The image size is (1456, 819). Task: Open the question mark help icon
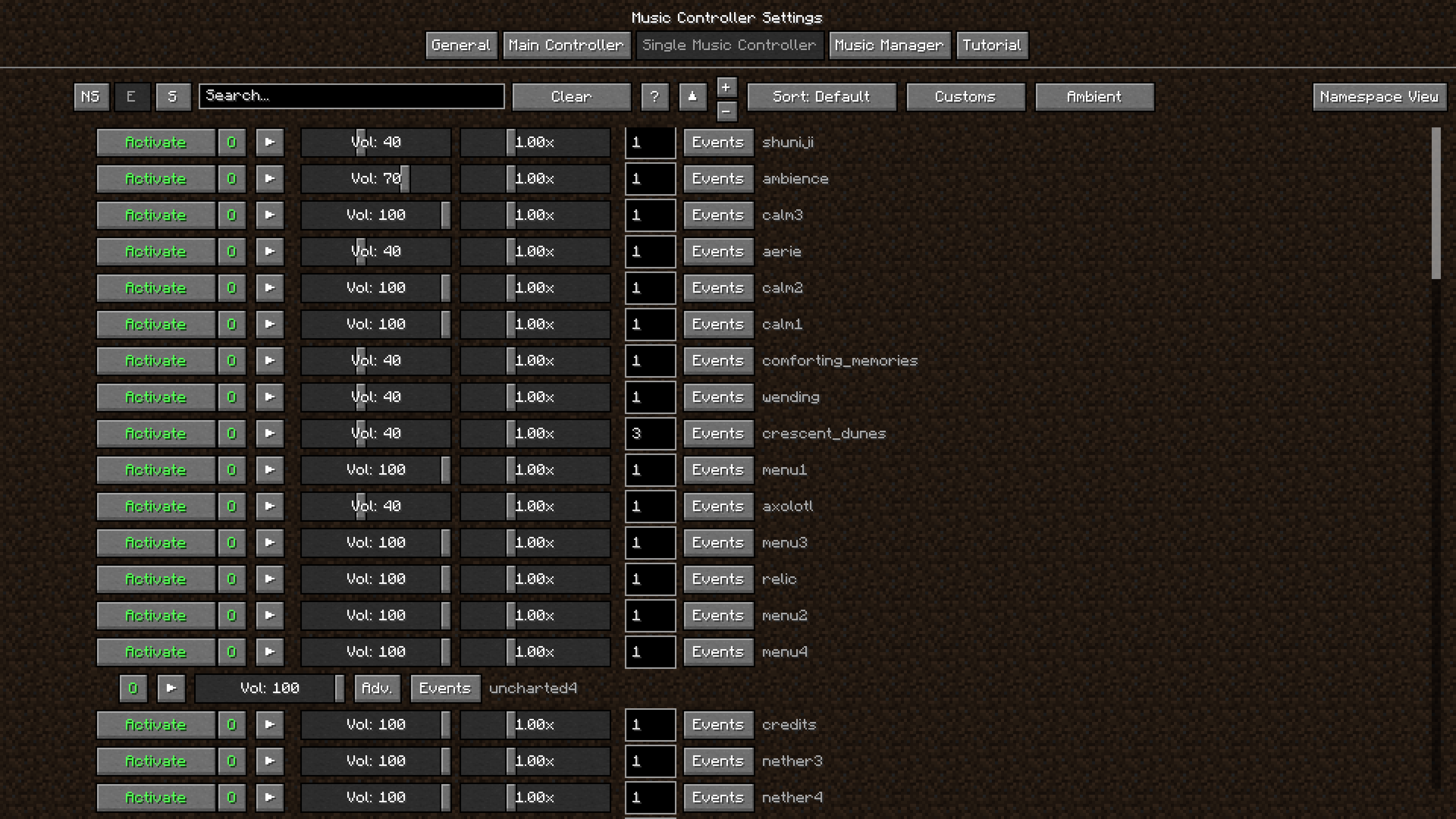[x=654, y=96]
